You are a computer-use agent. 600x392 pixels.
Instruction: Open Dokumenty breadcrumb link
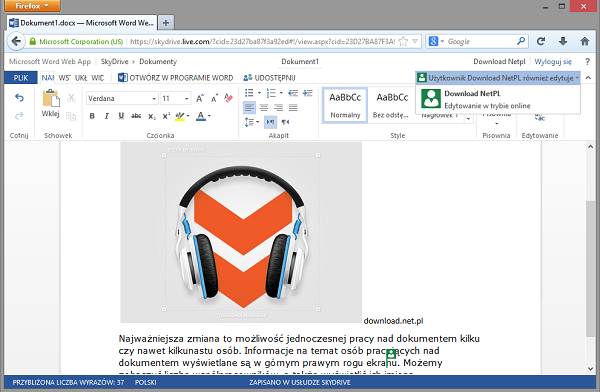(158, 61)
